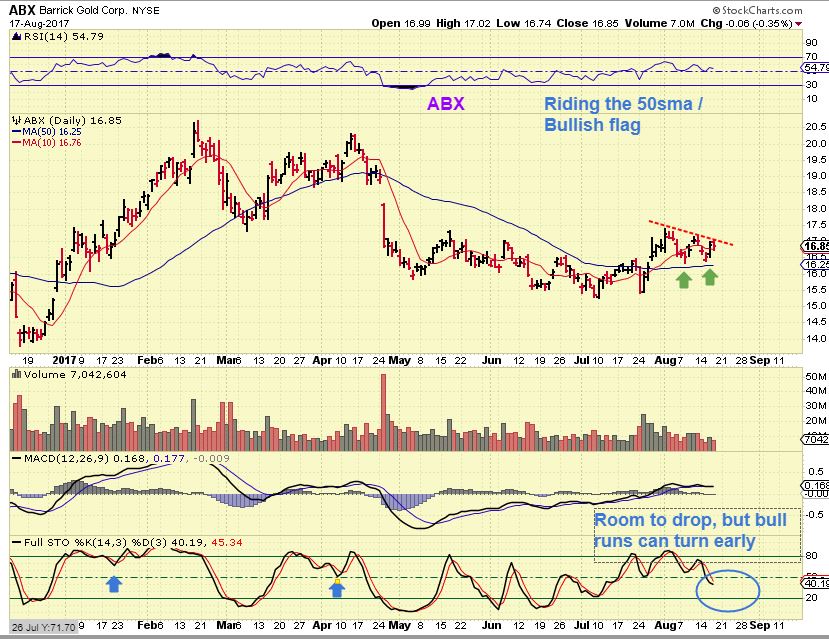The height and width of the screenshot is (639, 829).
Task: Select the bold ABX ticker symbol in header
Action: tap(22, 10)
